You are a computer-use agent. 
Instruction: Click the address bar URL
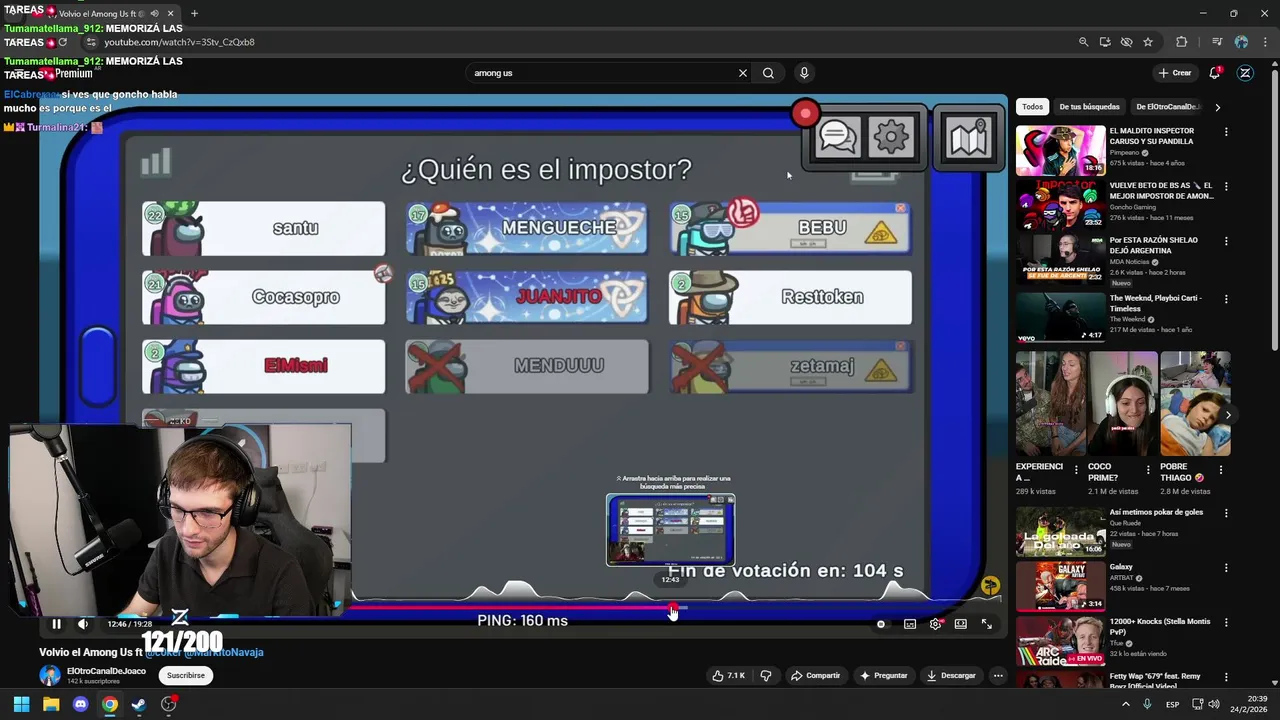(x=180, y=42)
